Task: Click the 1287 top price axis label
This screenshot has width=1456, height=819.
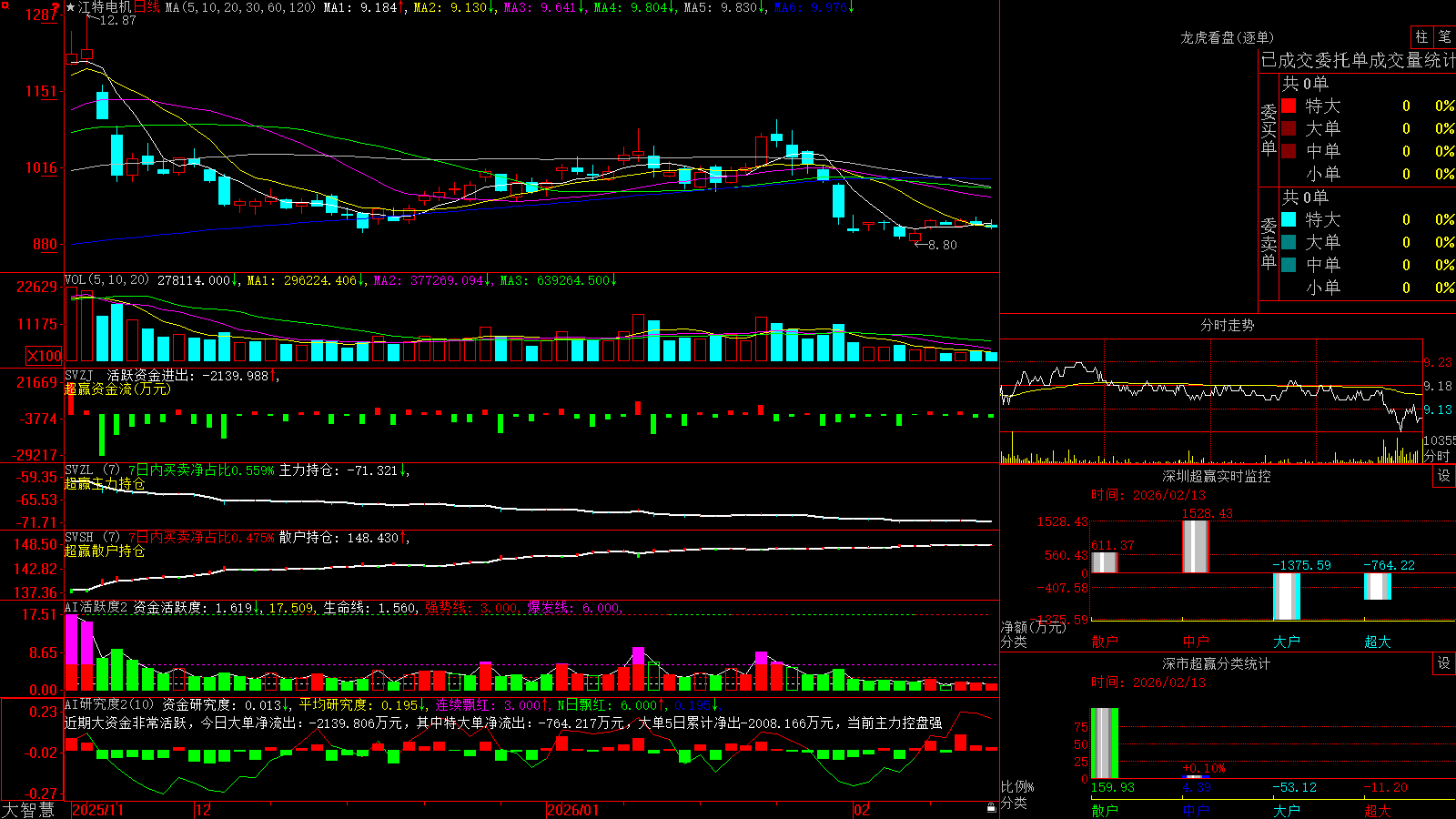Action: click(42, 15)
